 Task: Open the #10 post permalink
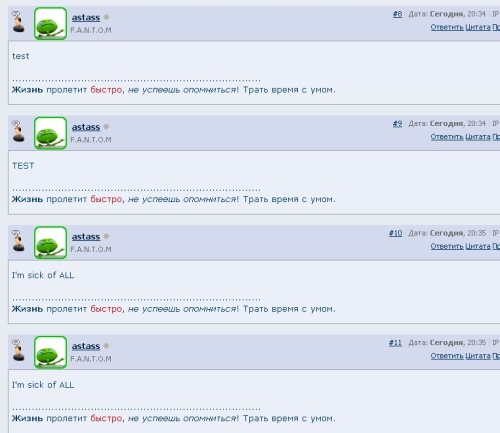[395, 233]
